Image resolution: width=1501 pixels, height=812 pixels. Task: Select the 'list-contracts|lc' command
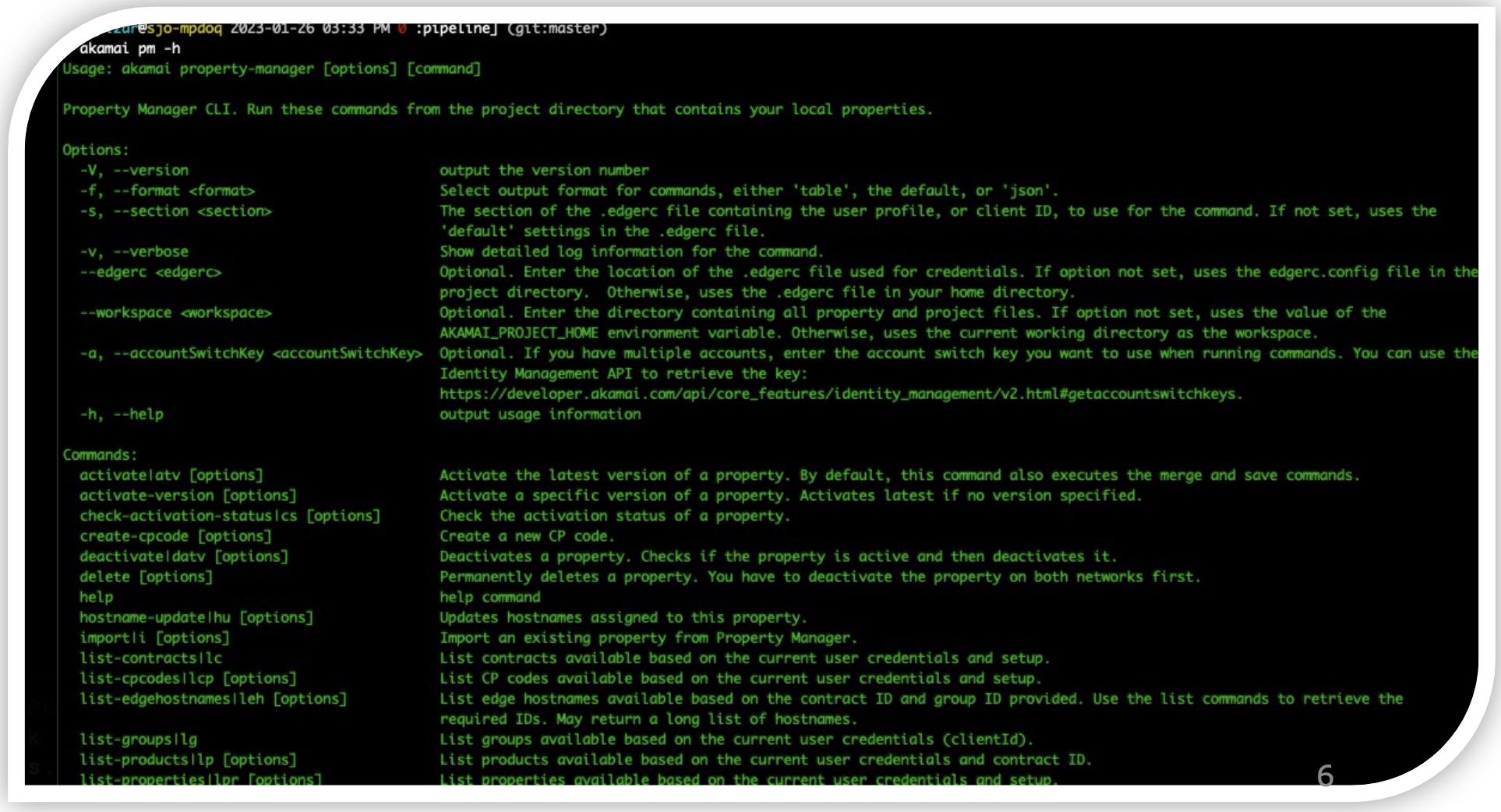click(150, 658)
